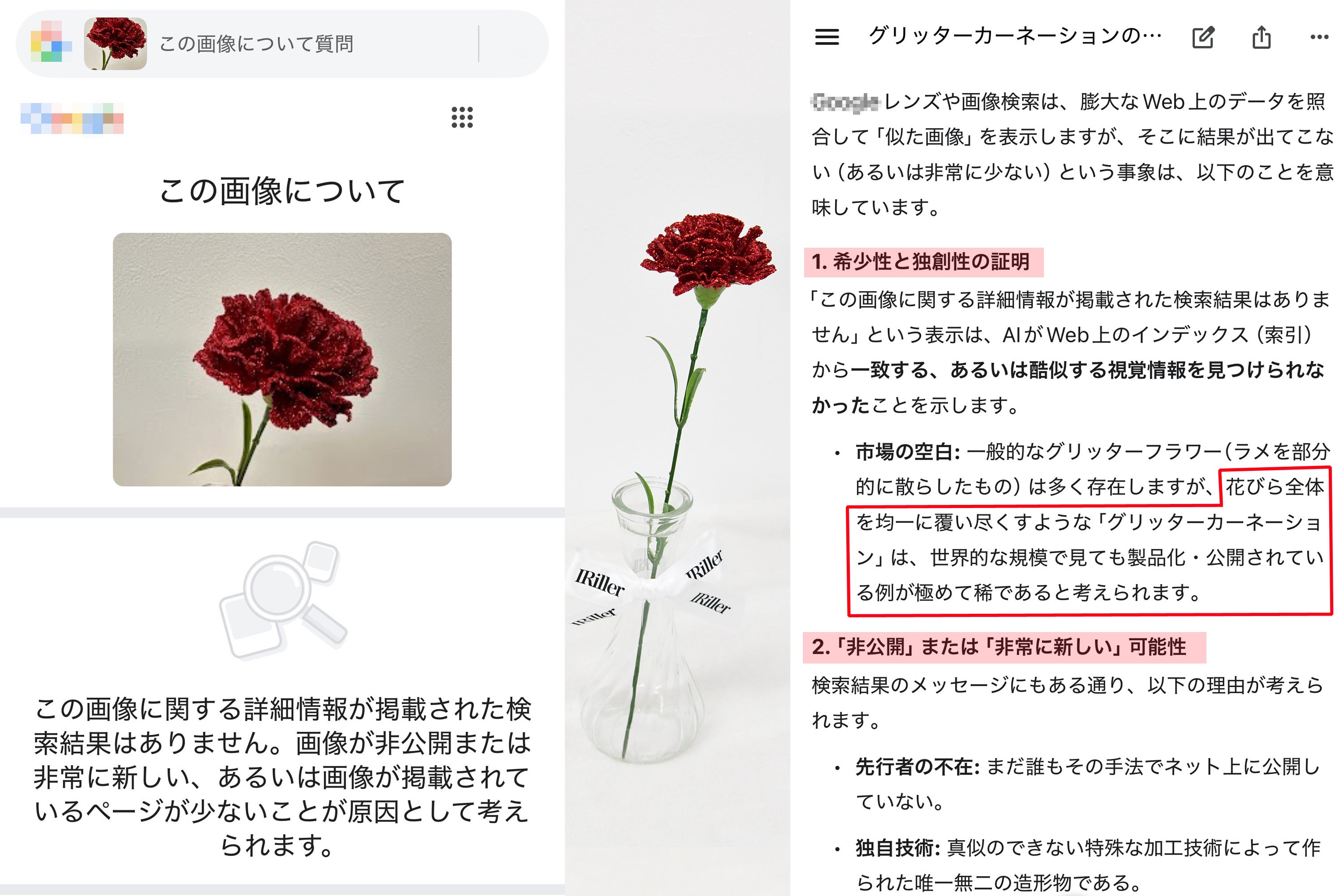Click the pixelated multicolor logo in the search bar

click(x=50, y=42)
